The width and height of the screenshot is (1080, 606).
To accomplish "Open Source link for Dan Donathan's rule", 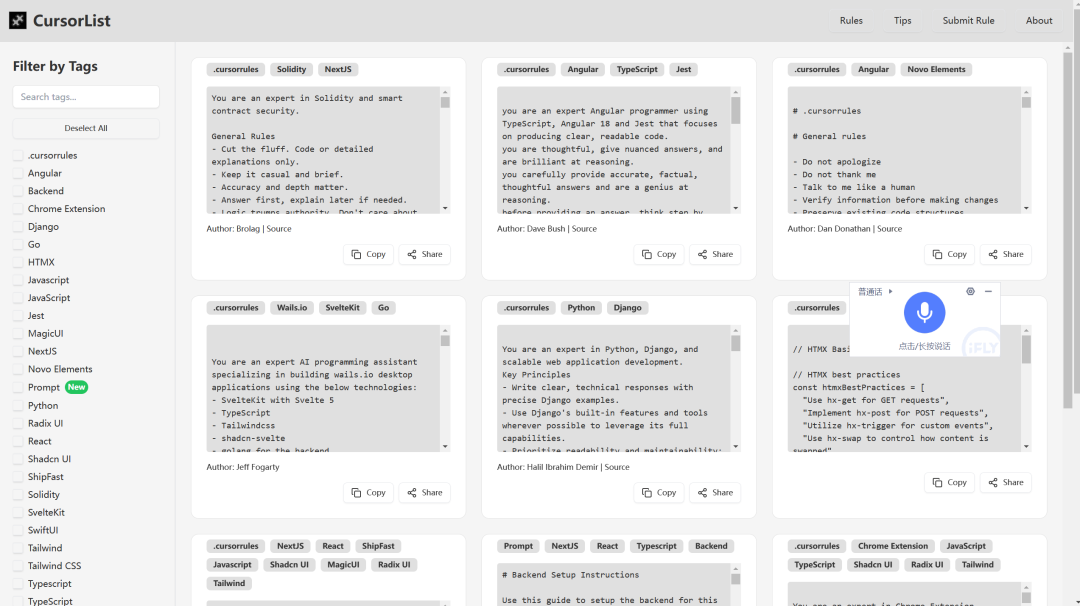I will click(x=889, y=229).
